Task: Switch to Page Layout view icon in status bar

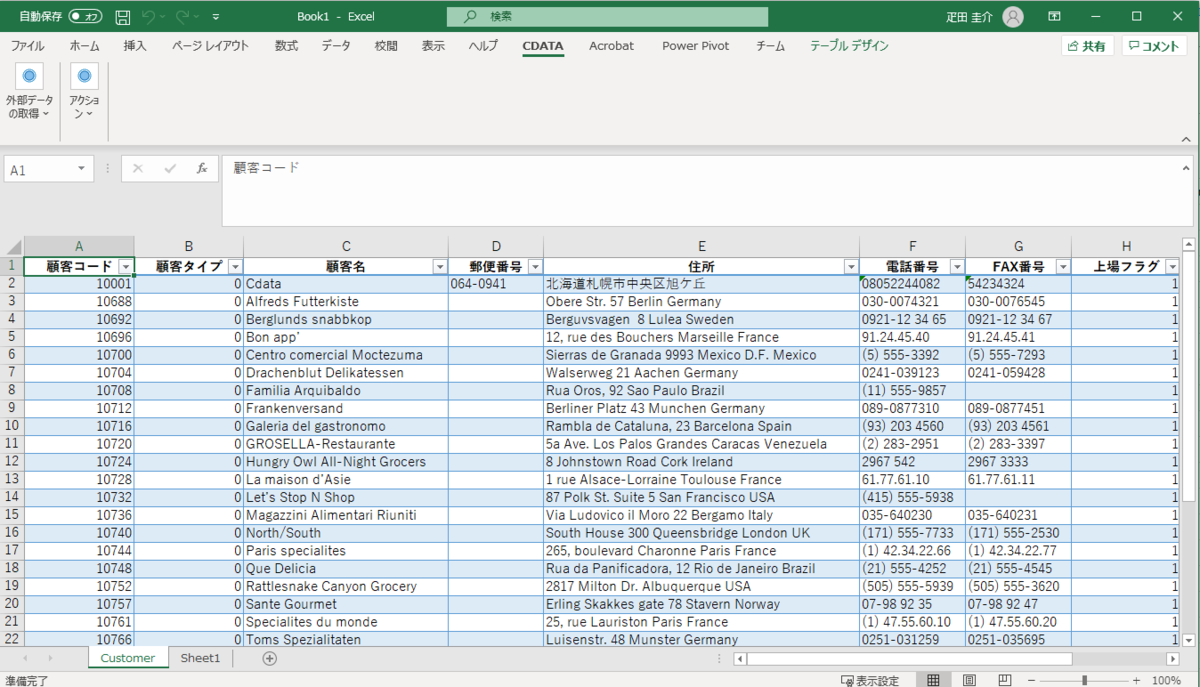Action: [x=968, y=679]
